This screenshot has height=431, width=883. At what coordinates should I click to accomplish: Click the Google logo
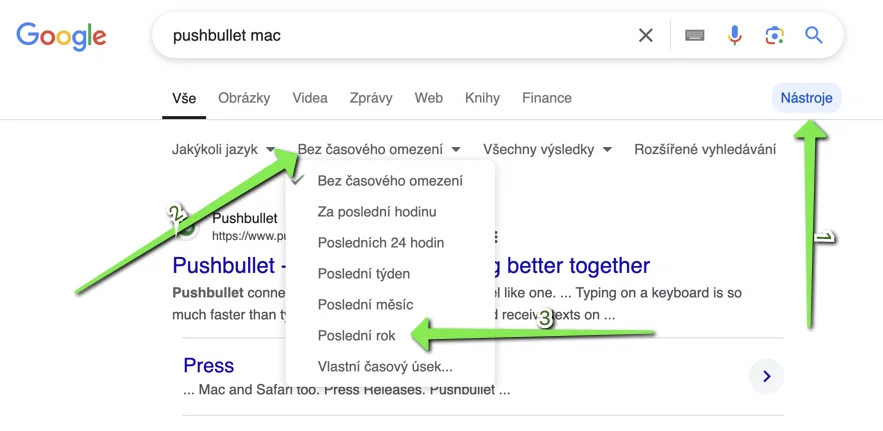[61, 37]
